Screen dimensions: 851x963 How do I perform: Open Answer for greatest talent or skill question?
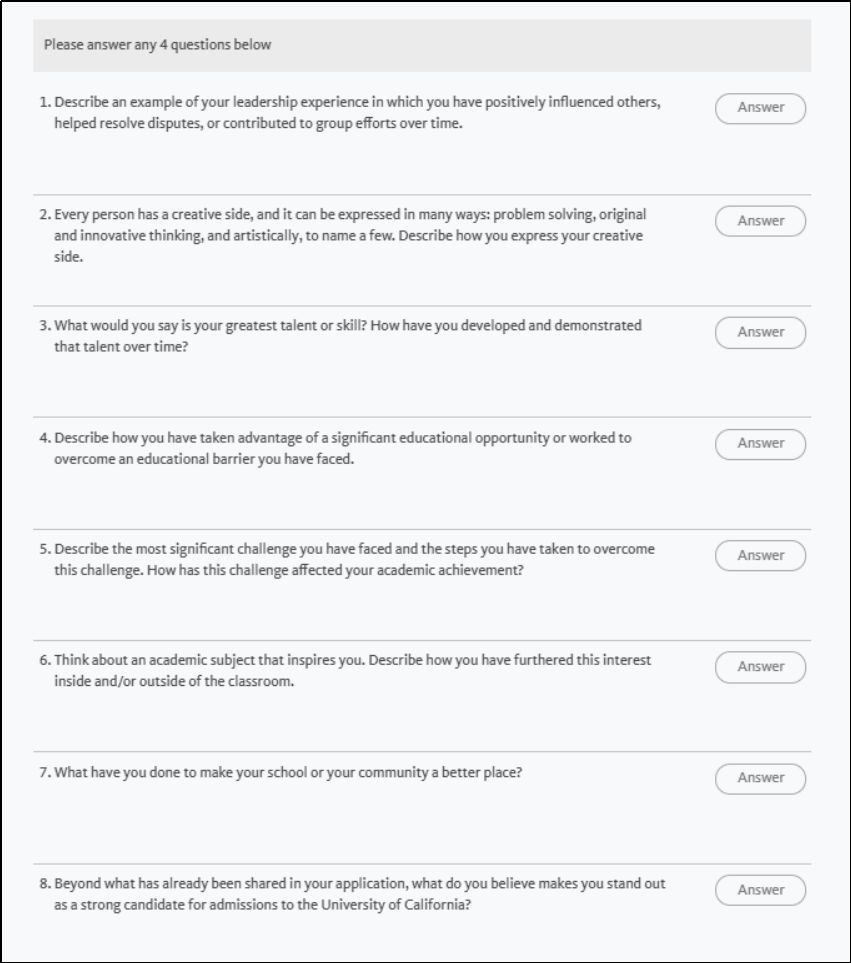pos(760,332)
